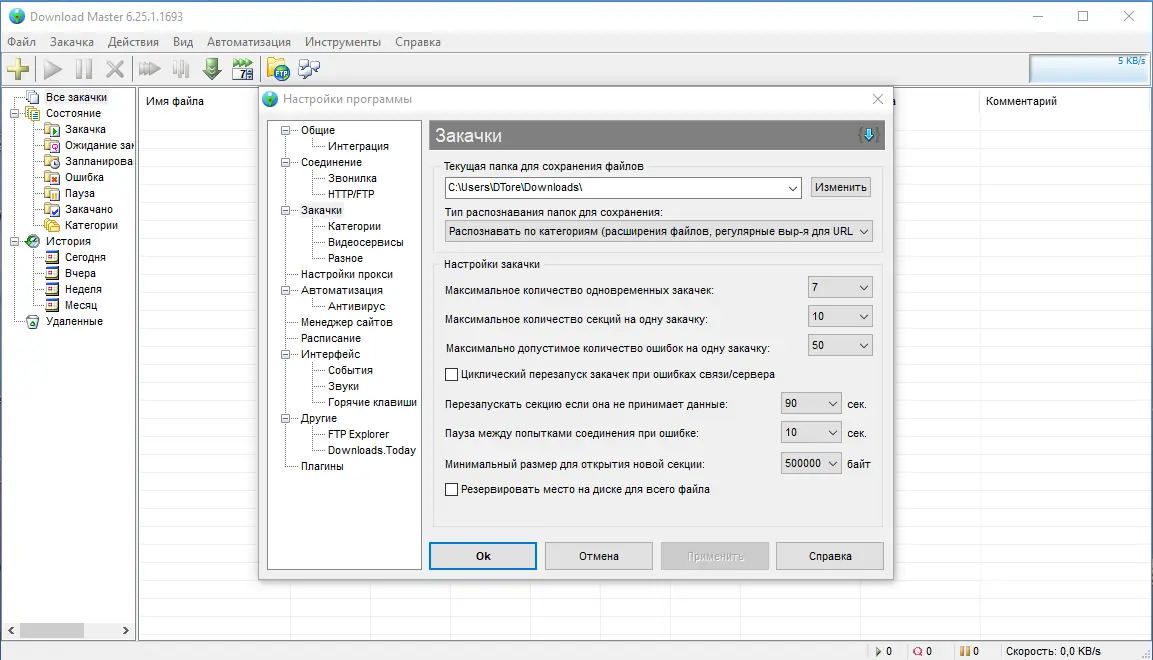Select Настройки прокси in settings tree
1153x660 pixels.
(346, 274)
